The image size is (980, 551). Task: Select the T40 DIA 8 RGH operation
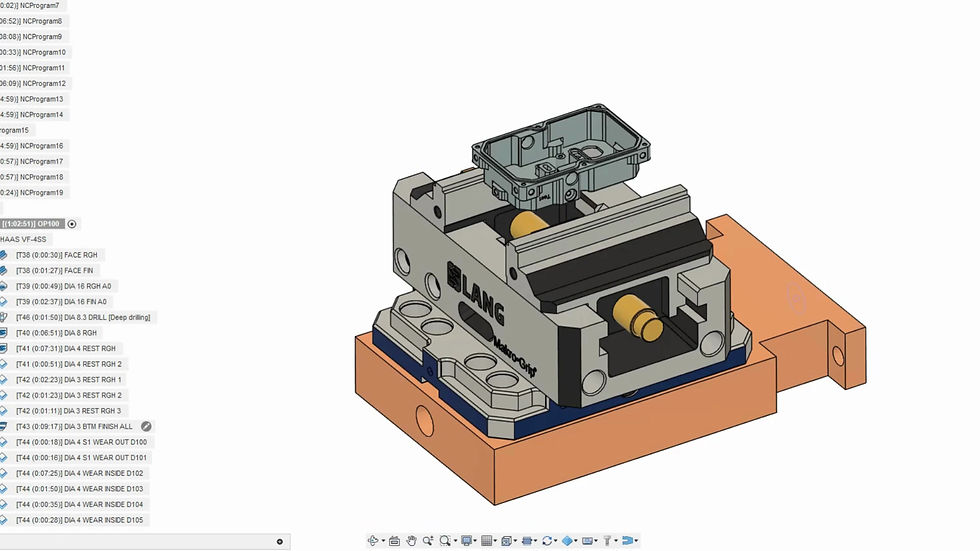56,333
